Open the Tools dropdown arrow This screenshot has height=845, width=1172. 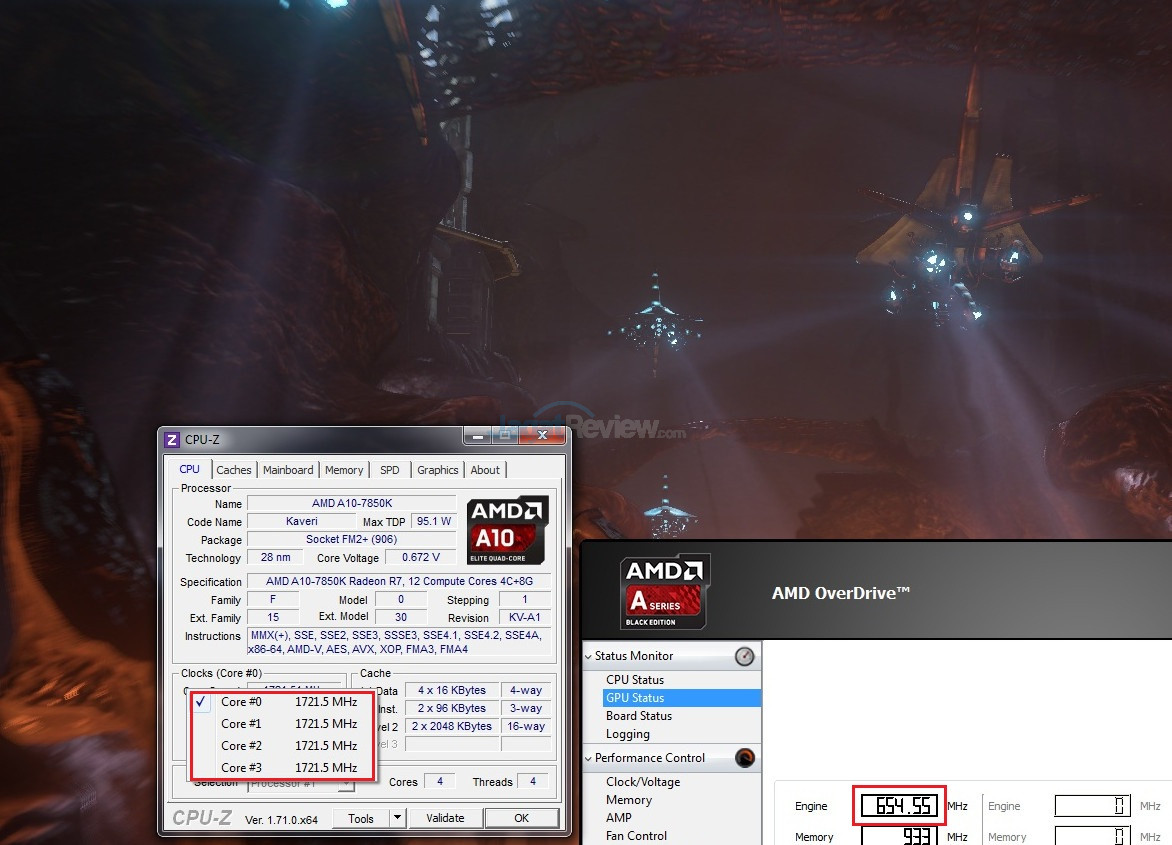pos(398,817)
